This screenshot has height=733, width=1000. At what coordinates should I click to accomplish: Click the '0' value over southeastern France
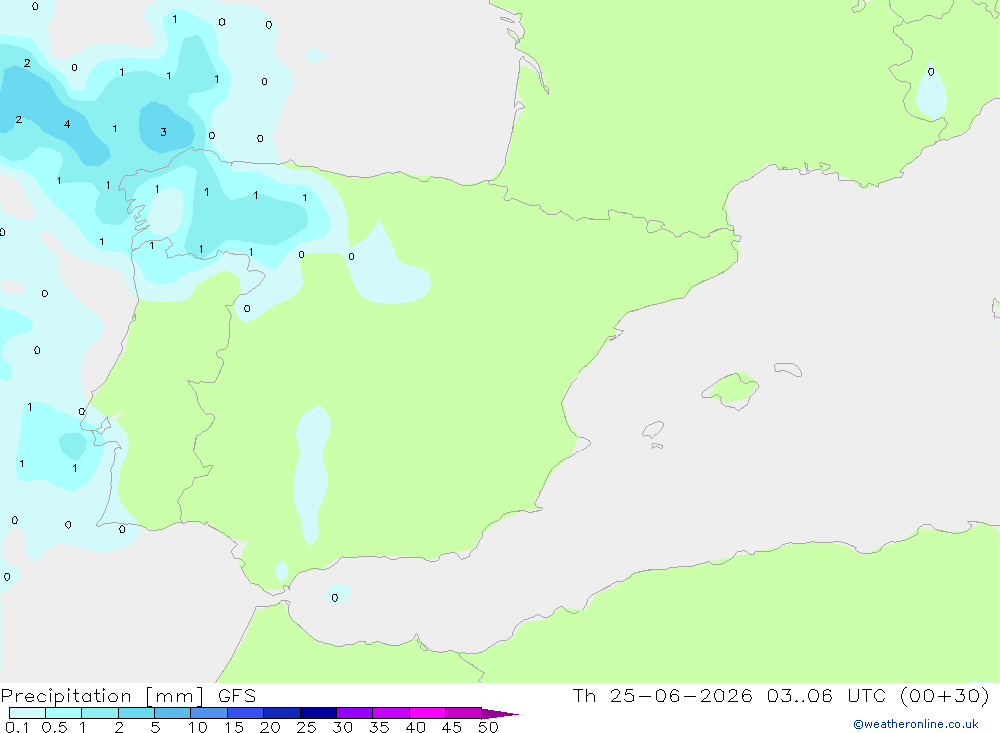[931, 71]
